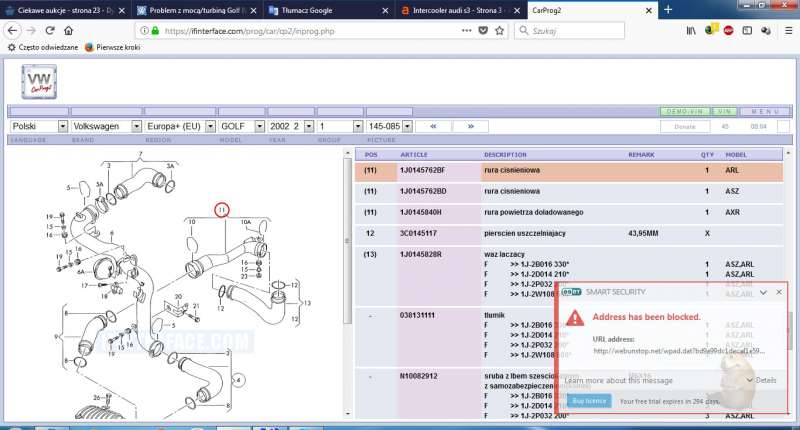Select part row 1J0145840H

pos(568,213)
